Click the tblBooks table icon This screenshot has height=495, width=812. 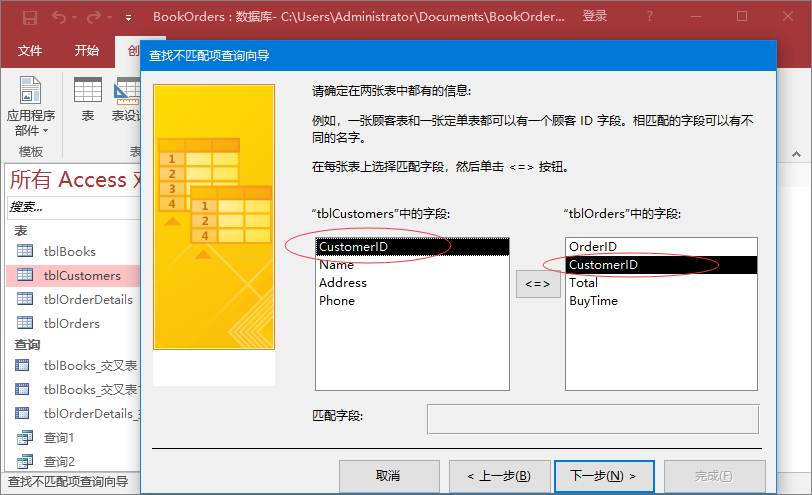[x=25, y=252]
